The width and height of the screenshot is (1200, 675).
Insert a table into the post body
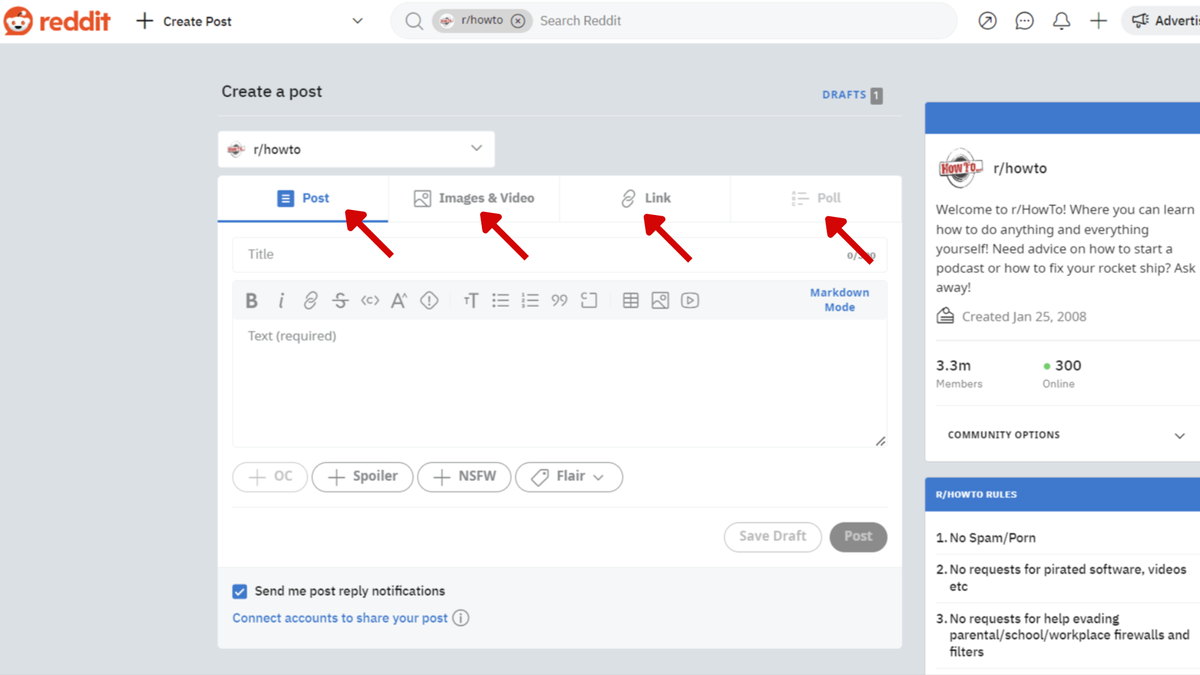pos(630,299)
